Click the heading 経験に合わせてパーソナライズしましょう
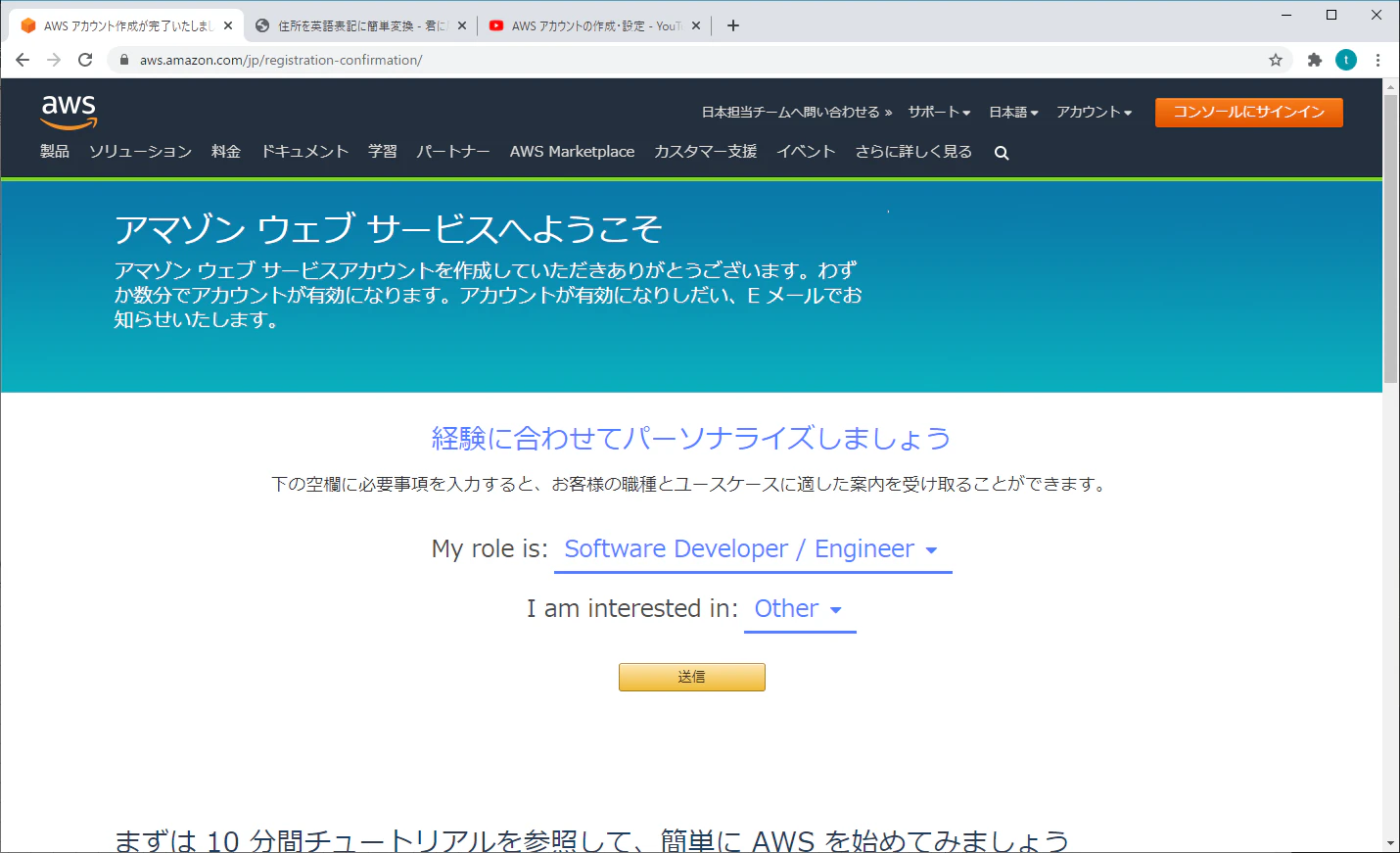The height and width of the screenshot is (853, 1400). [691, 438]
